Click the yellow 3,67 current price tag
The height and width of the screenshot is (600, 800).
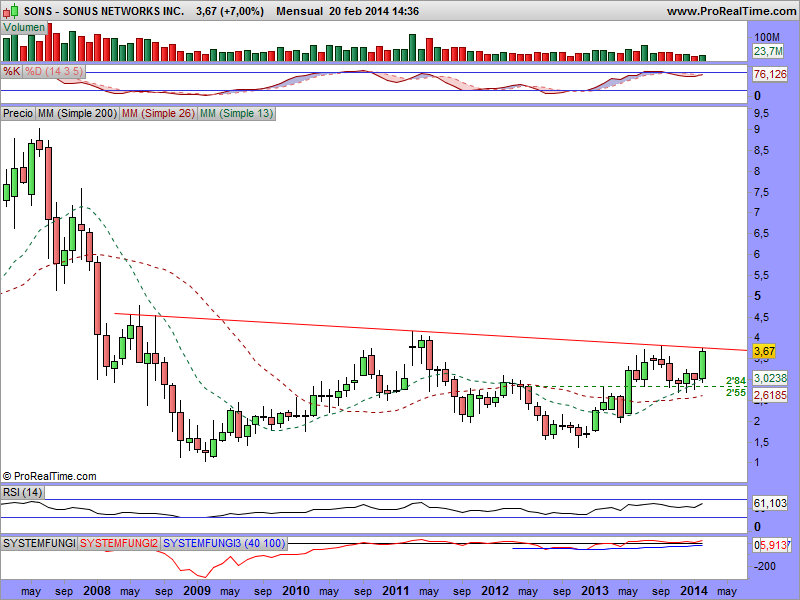pos(764,351)
